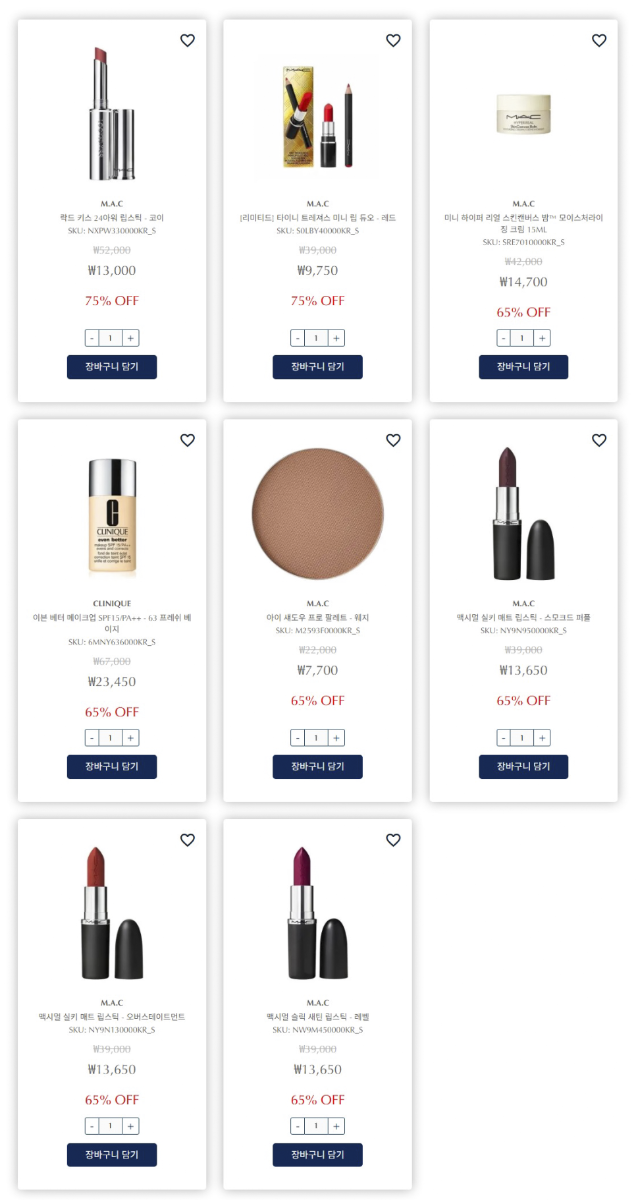This screenshot has height=1200, width=636.
Task: Increase quantity of 락드 키스 lipstick
Action: [x=131, y=338]
